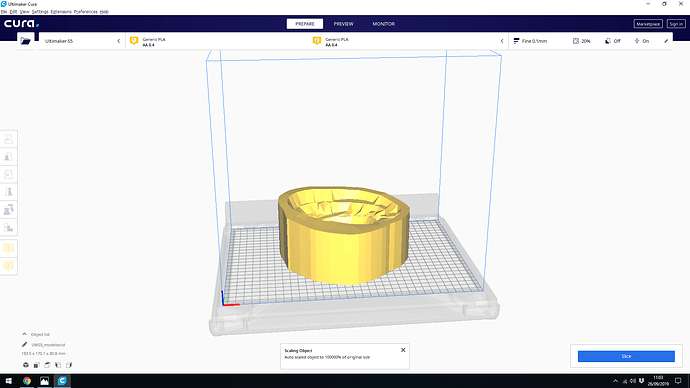Expand the Ultimaker S5 printer selector
The height and width of the screenshot is (388, 690).
coord(82,41)
